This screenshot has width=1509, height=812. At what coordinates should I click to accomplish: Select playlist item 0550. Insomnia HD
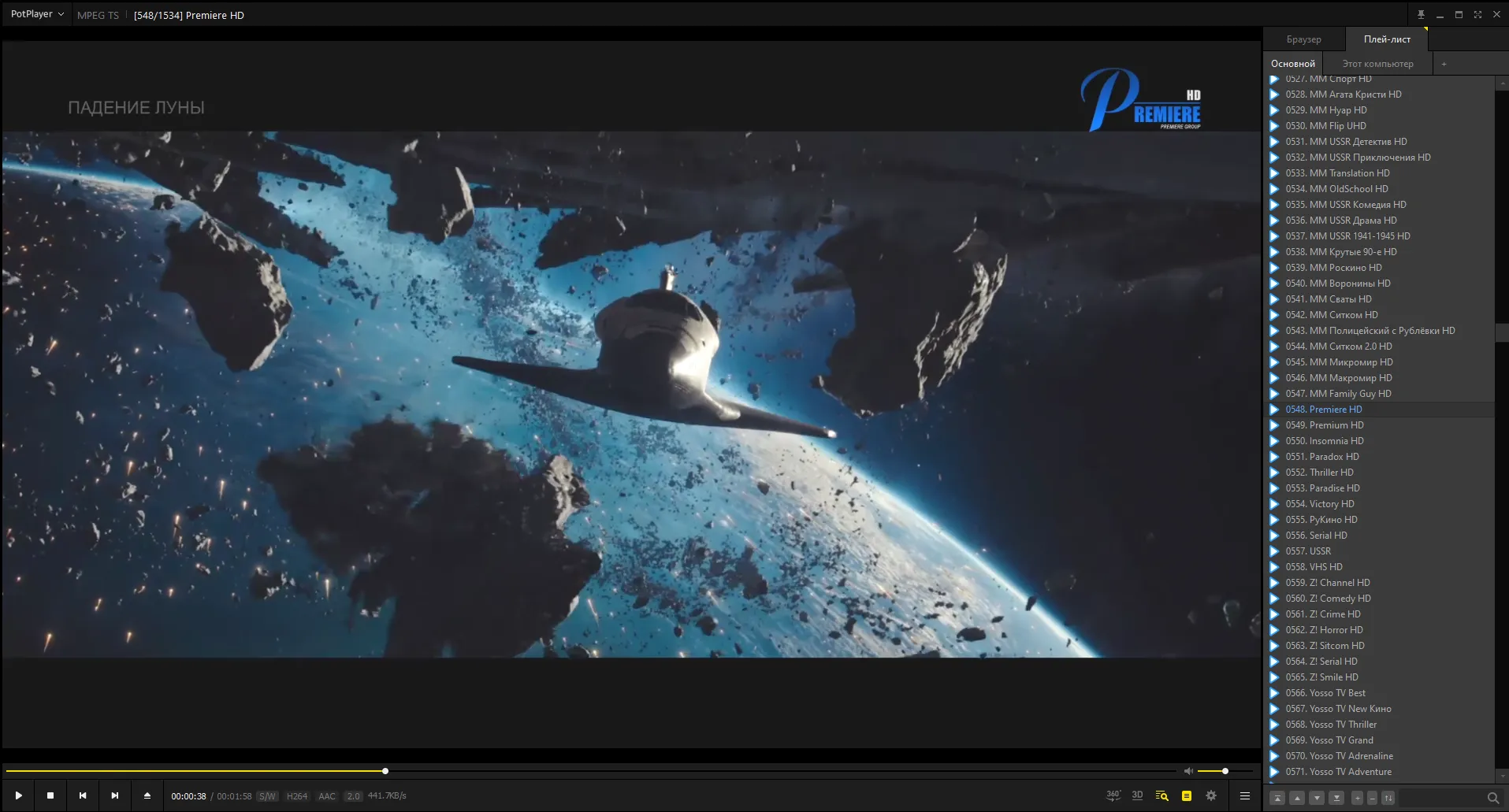tap(1379, 441)
